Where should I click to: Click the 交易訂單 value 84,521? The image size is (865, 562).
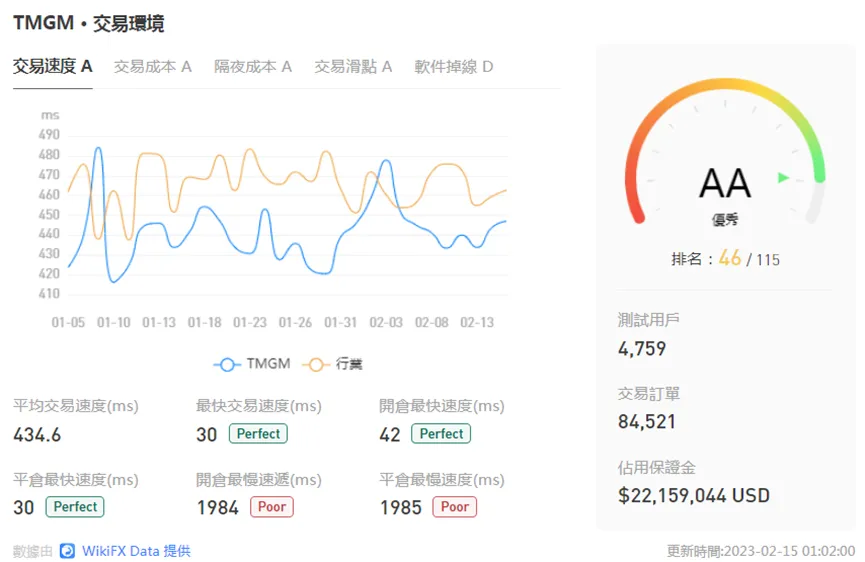647,422
